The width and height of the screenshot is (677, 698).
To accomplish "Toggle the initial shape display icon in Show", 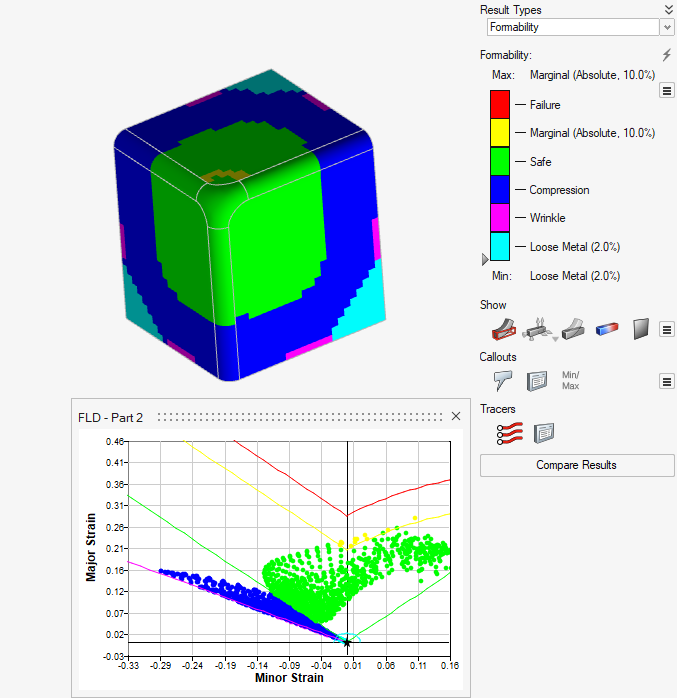I will [504, 329].
